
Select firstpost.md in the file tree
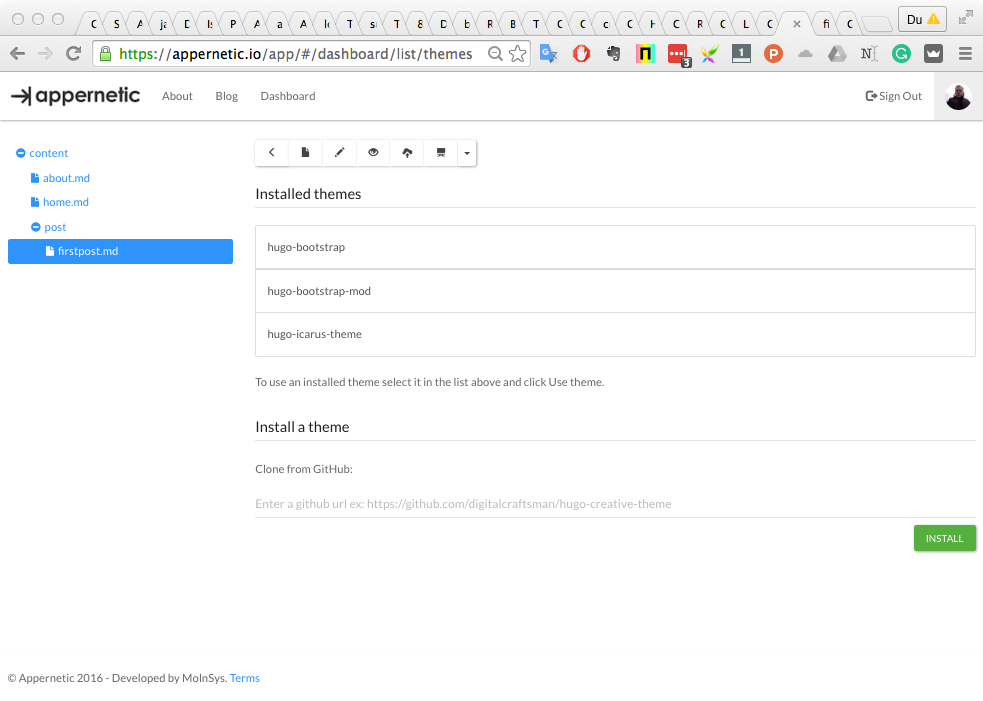(120, 251)
